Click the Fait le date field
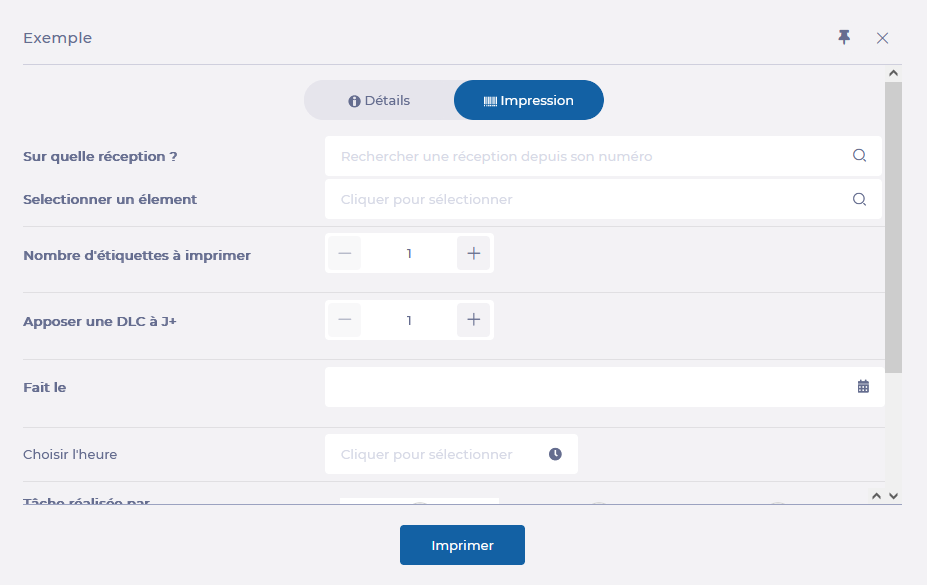The image size is (927, 585). point(590,387)
